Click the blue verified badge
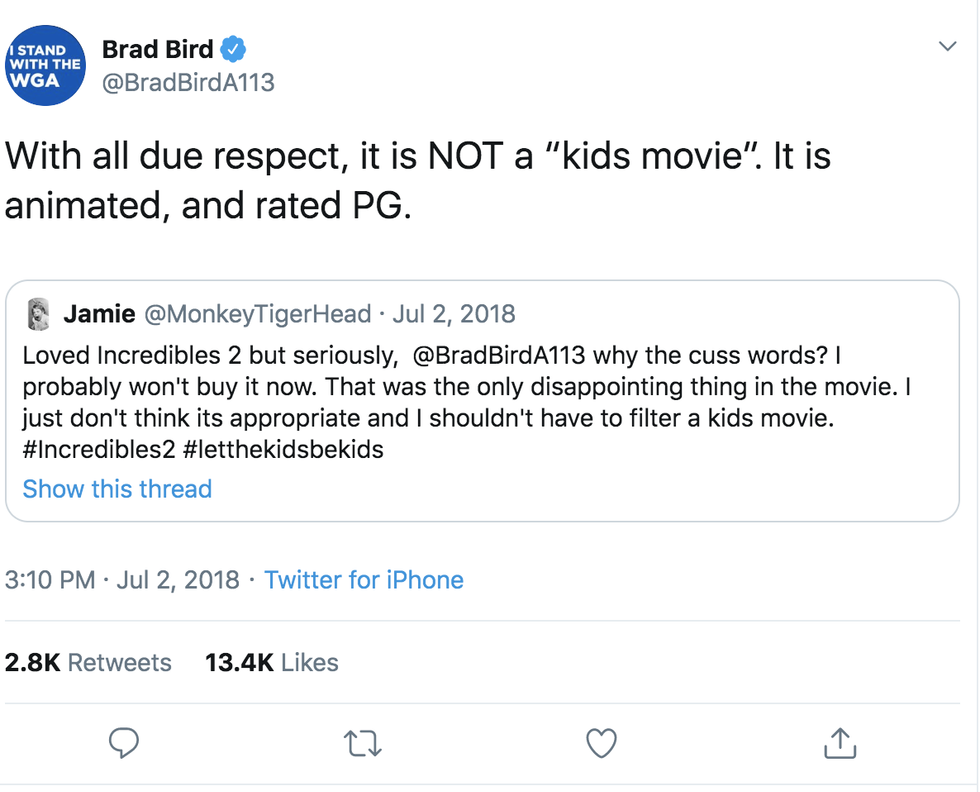This screenshot has height=792, width=980. (x=234, y=48)
